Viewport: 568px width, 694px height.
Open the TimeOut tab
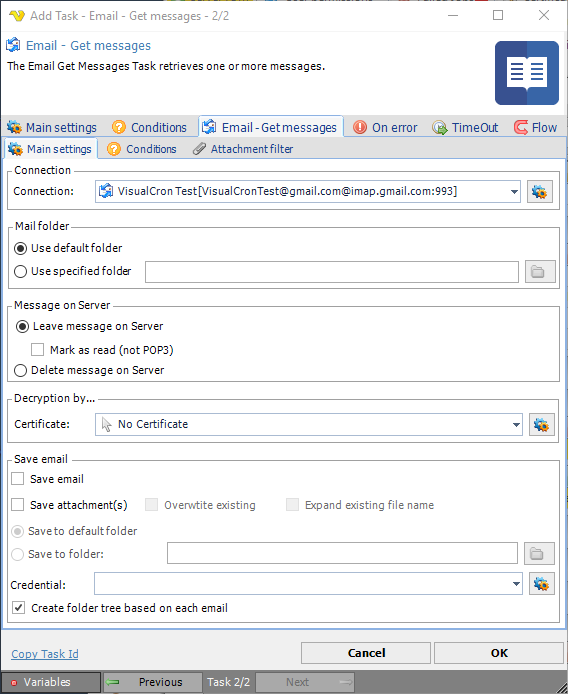pos(466,127)
